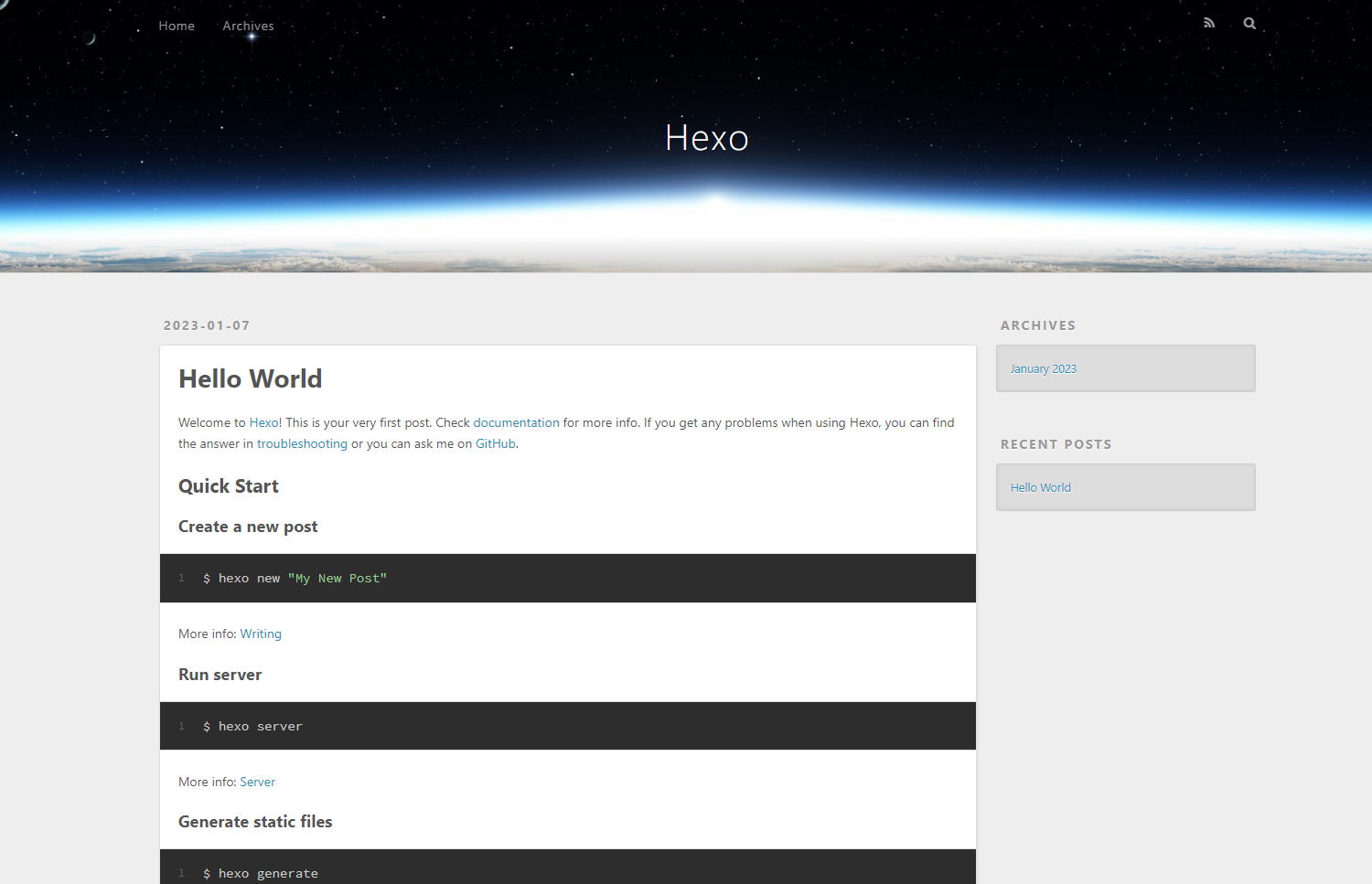Click the Hexo site title

click(706, 138)
